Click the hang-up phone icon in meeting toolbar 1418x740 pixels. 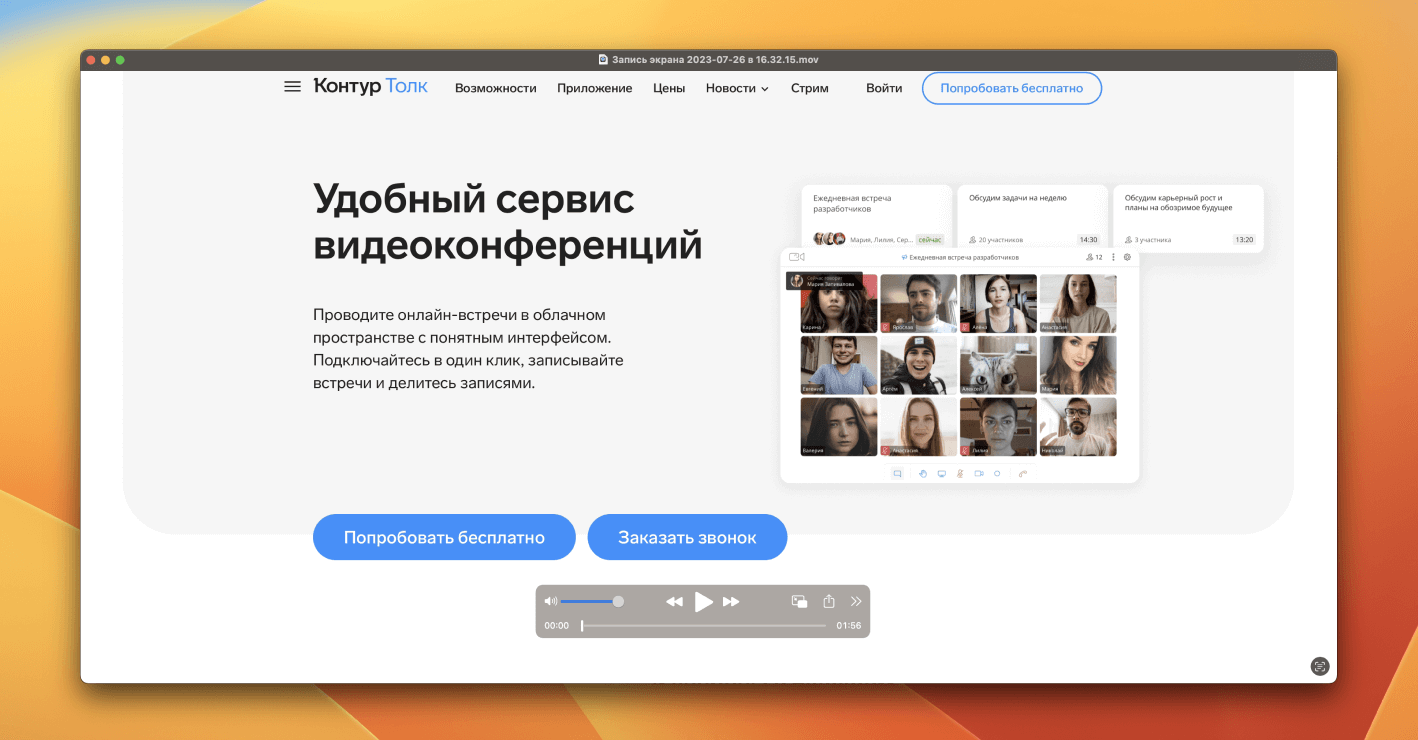click(x=1022, y=473)
